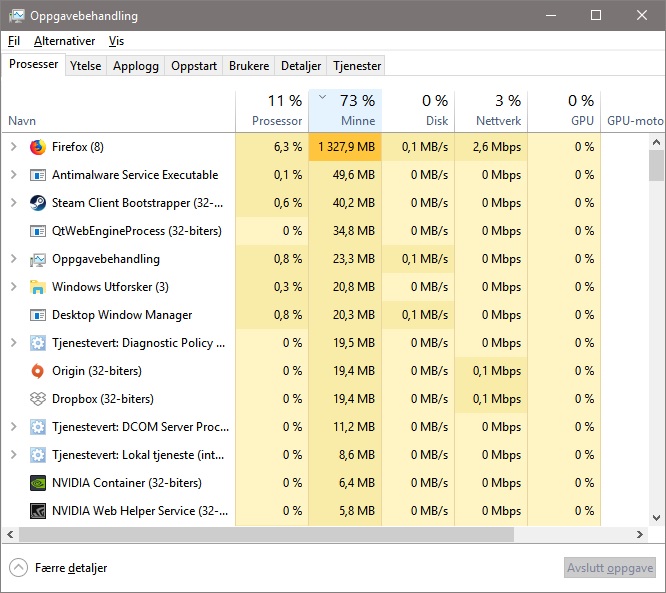
Task: Expand Tjenestevert: Diagnostic Policy entry
Action: [x=14, y=343]
